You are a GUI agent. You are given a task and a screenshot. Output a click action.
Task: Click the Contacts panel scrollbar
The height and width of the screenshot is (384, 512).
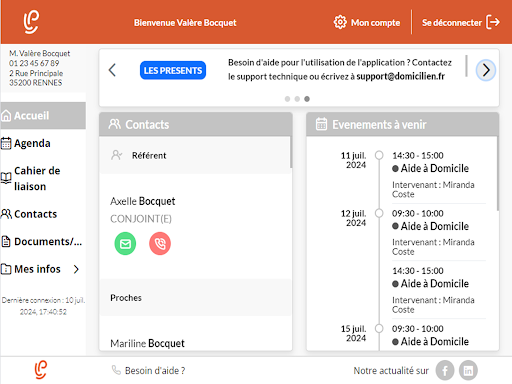click(291, 152)
